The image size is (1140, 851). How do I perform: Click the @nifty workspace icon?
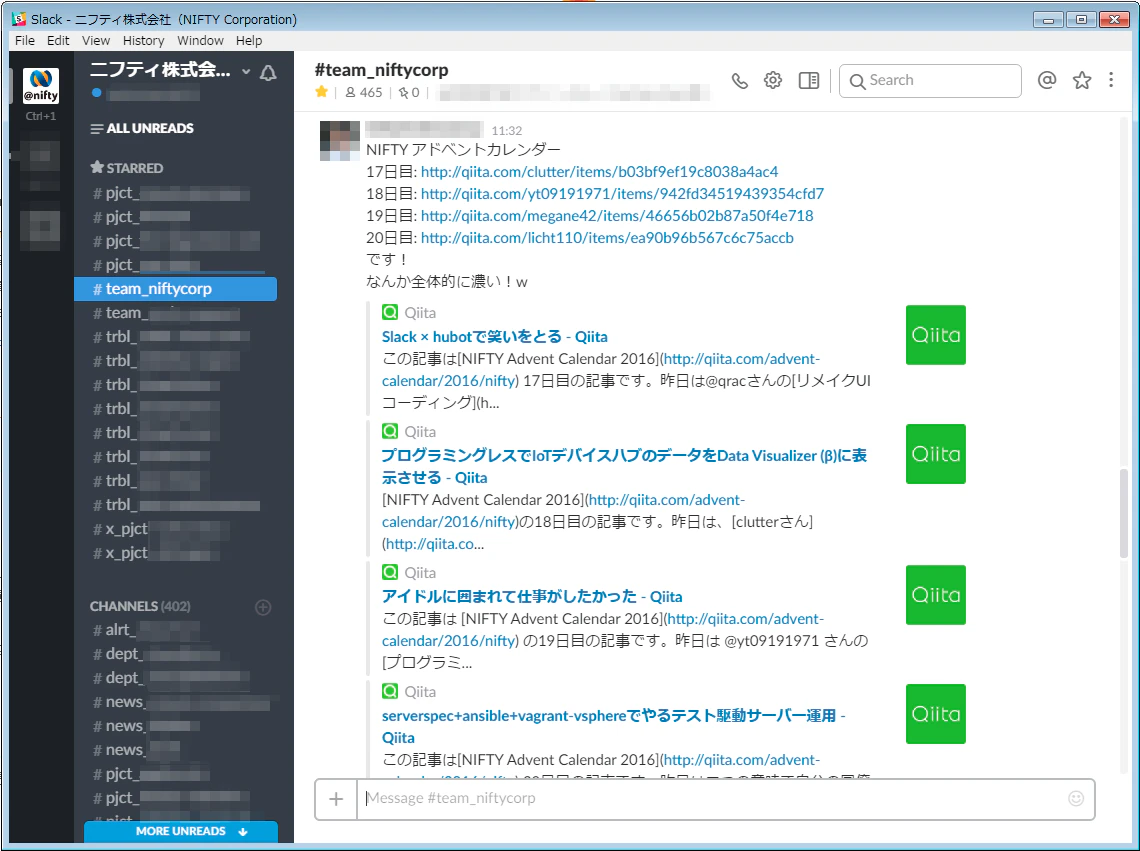(x=41, y=86)
